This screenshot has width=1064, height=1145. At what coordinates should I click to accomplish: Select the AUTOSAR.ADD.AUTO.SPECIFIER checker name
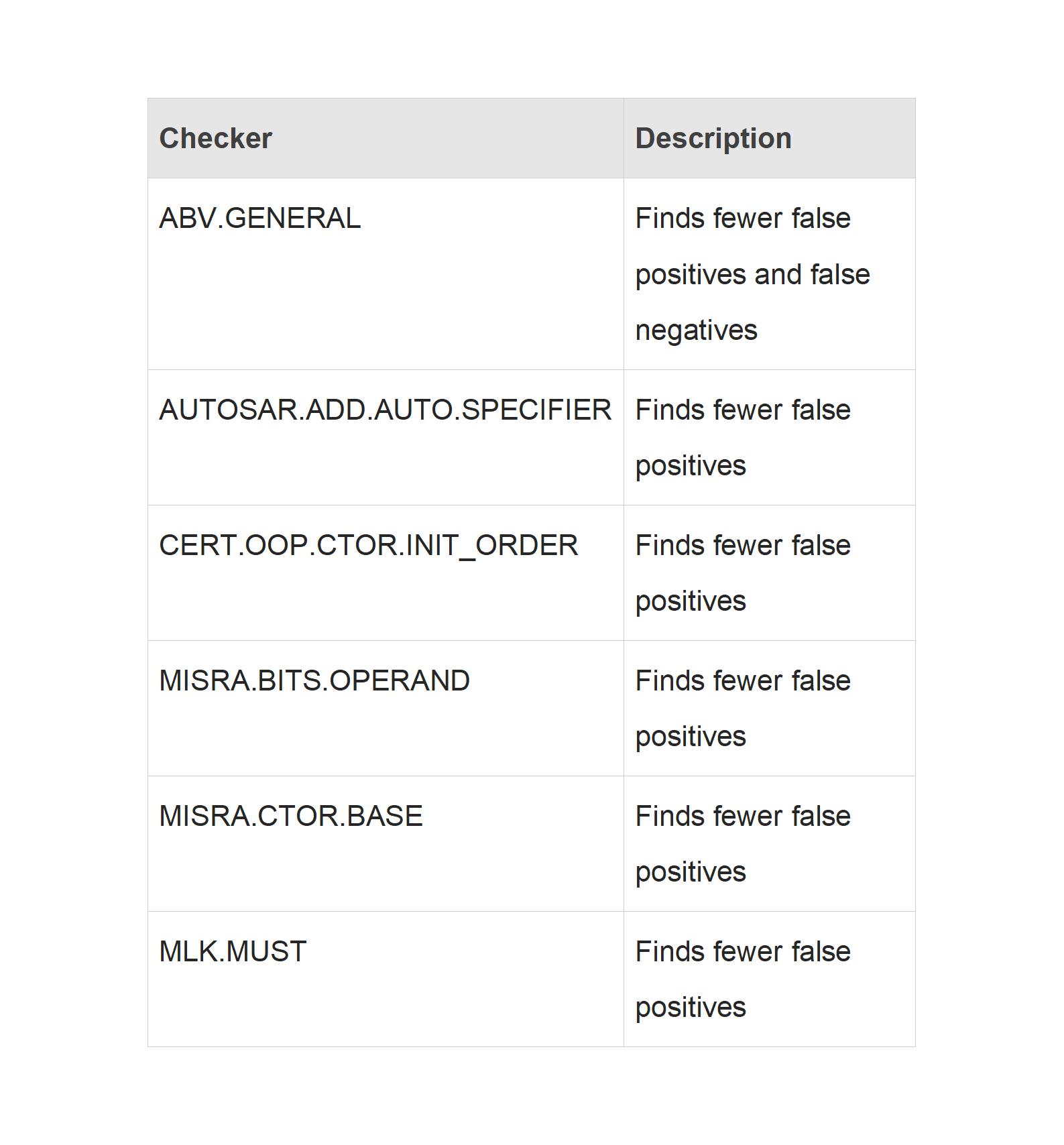[385, 410]
